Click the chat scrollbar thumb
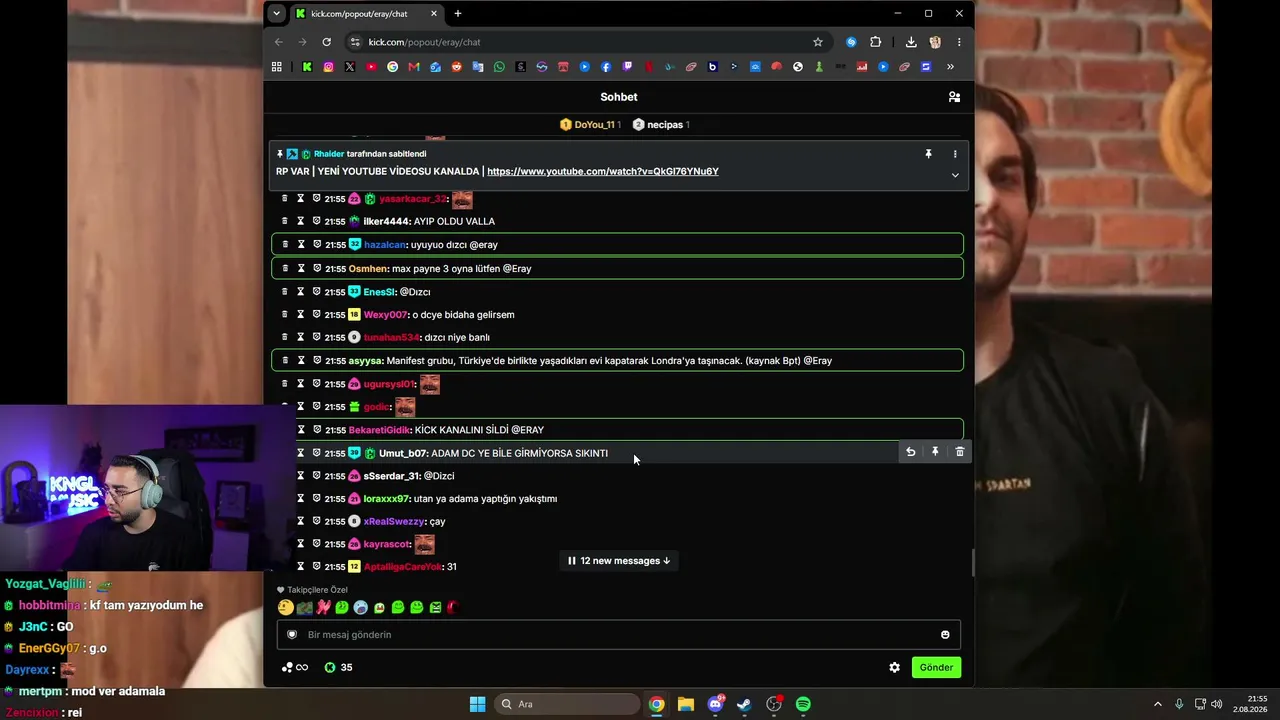Screen dimensions: 1280x720 [973, 564]
